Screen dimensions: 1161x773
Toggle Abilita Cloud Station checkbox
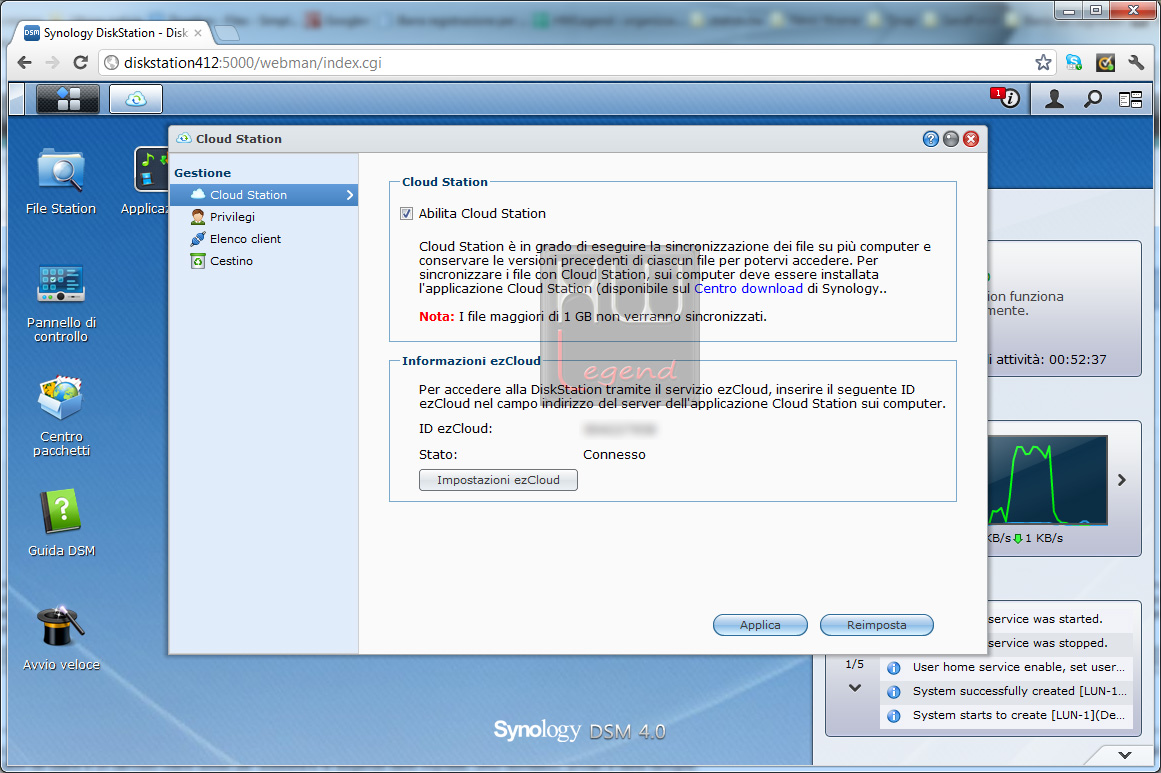(x=406, y=214)
